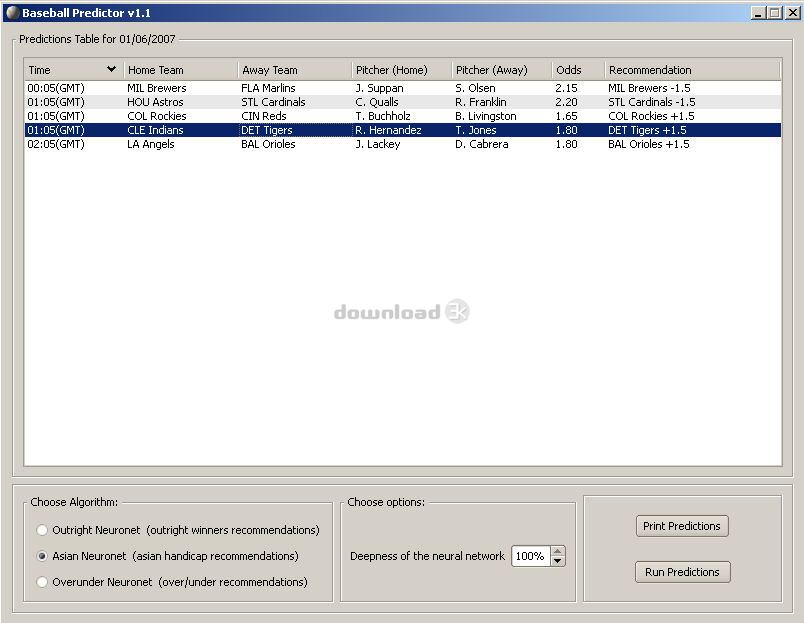The width and height of the screenshot is (804, 623).
Task: Click the Pitcher (Away) column header
Action: pyautogui.click(x=501, y=70)
